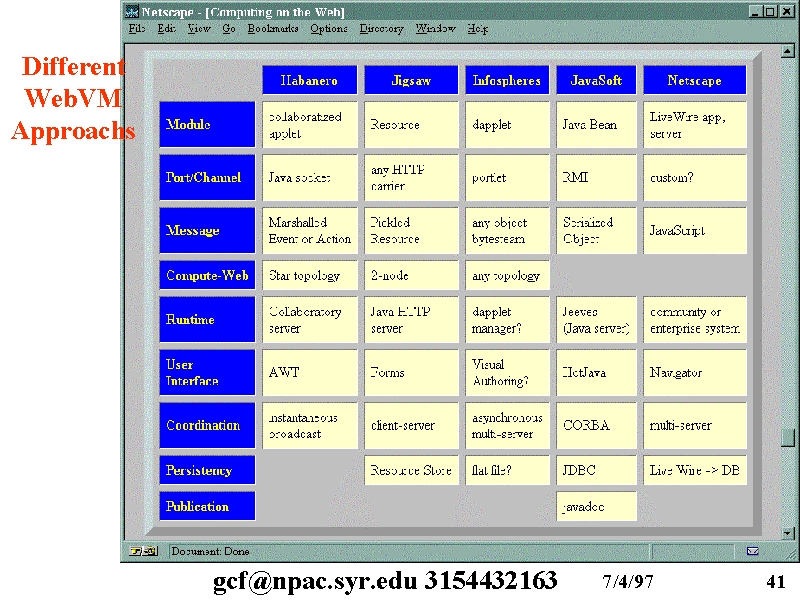800x600 pixels.
Task: Click the "Serialized Object" cell
Action: [596, 231]
